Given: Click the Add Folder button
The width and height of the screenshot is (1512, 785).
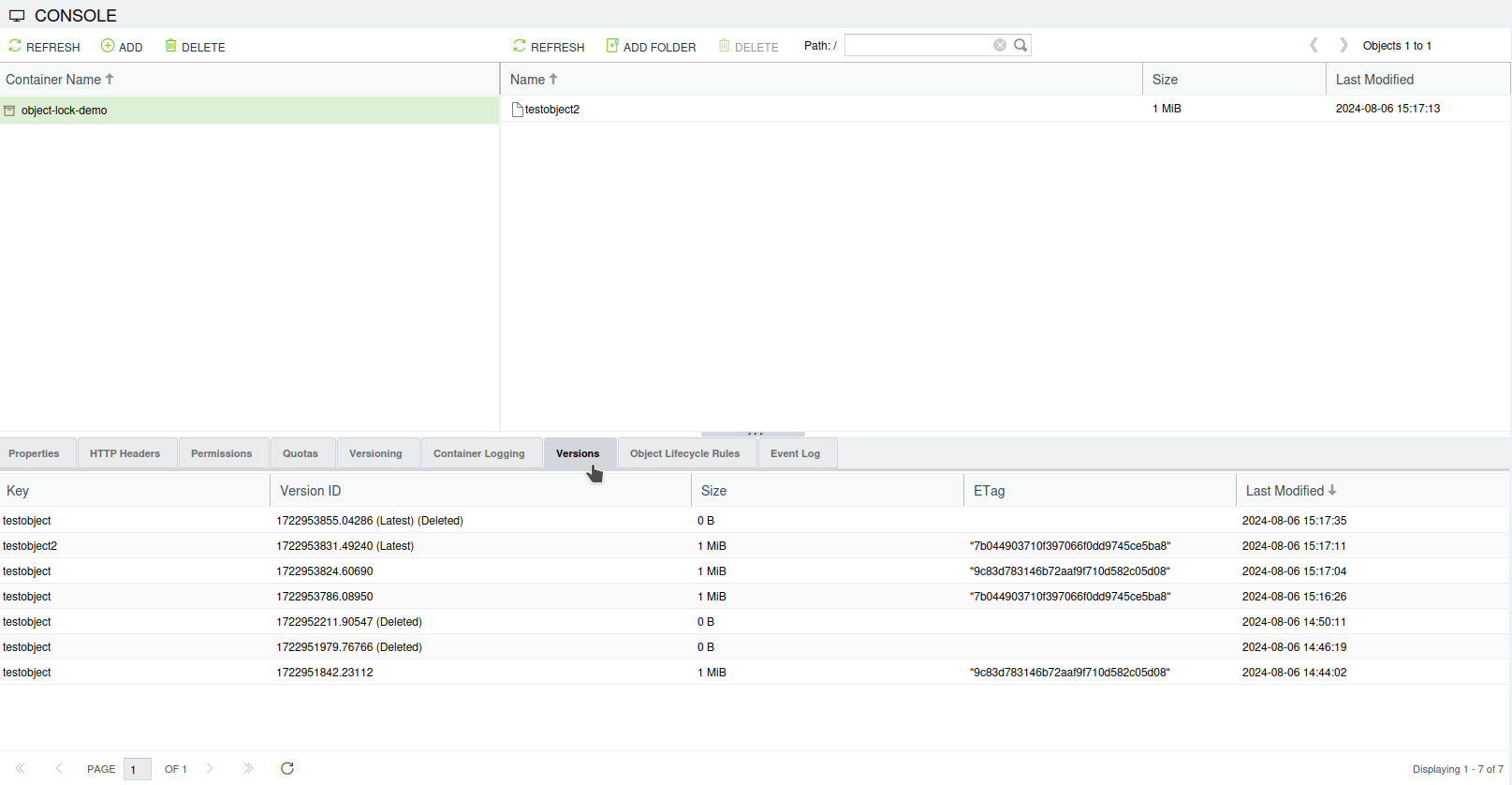Looking at the screenshot, I should pos(651,47).
